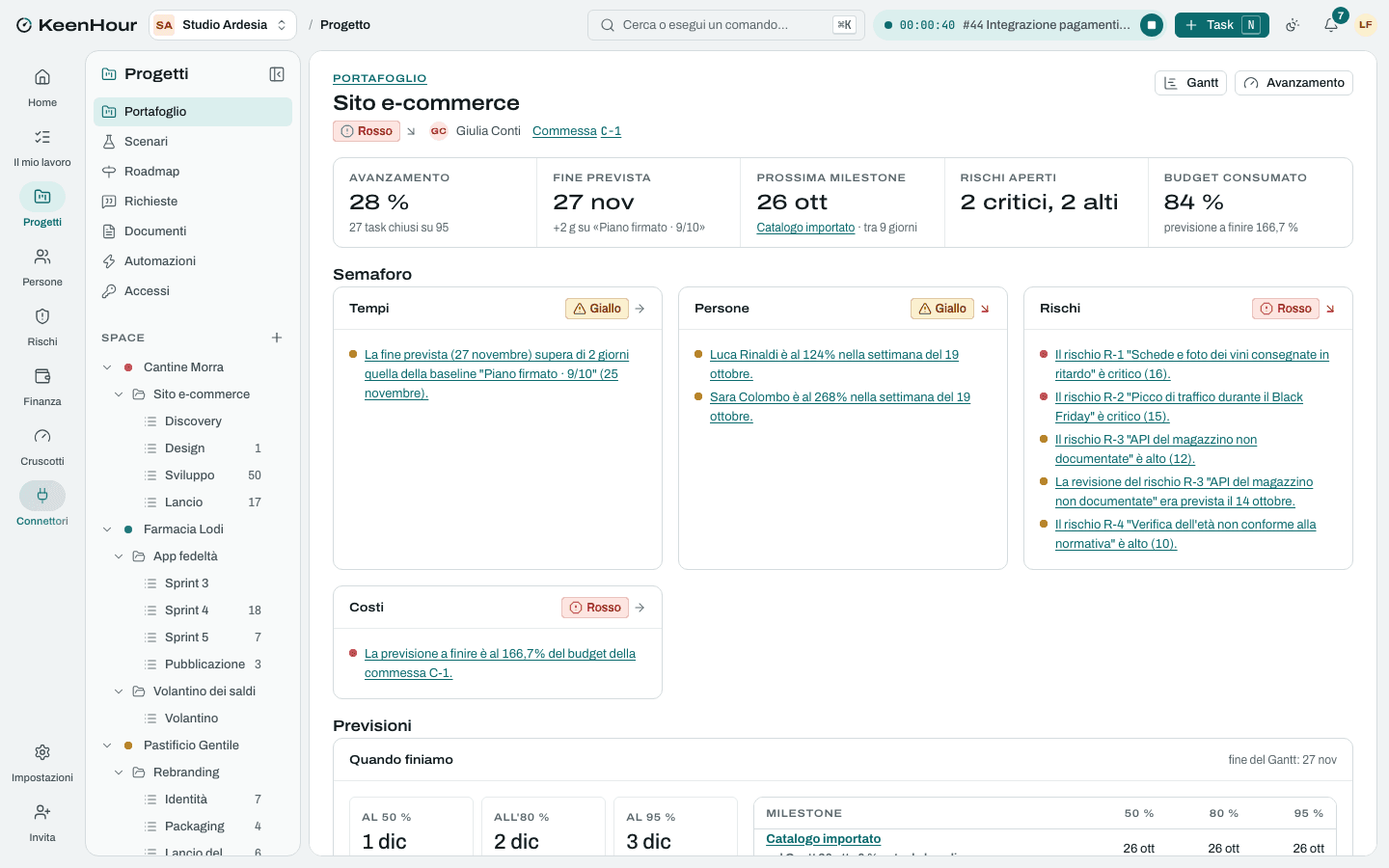Open Documenti menu item
The image size is (1389, 868).
pyautogui.click(x=193, y=231)
